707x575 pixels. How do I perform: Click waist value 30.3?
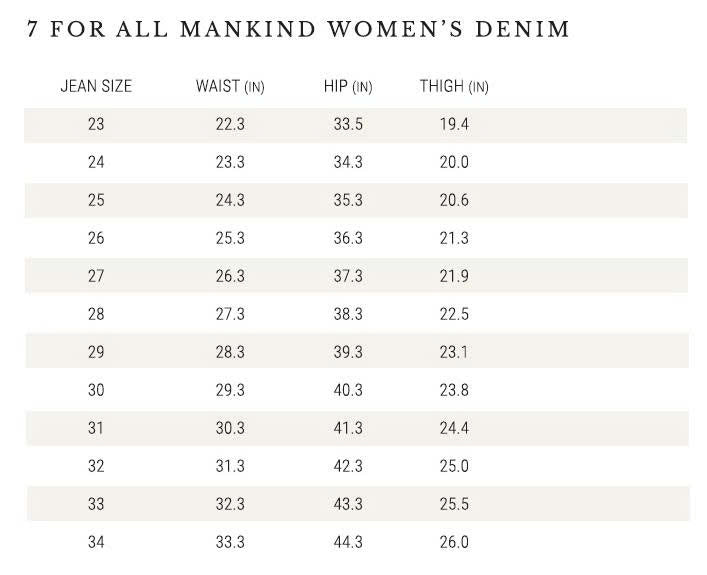pos(230,429)
